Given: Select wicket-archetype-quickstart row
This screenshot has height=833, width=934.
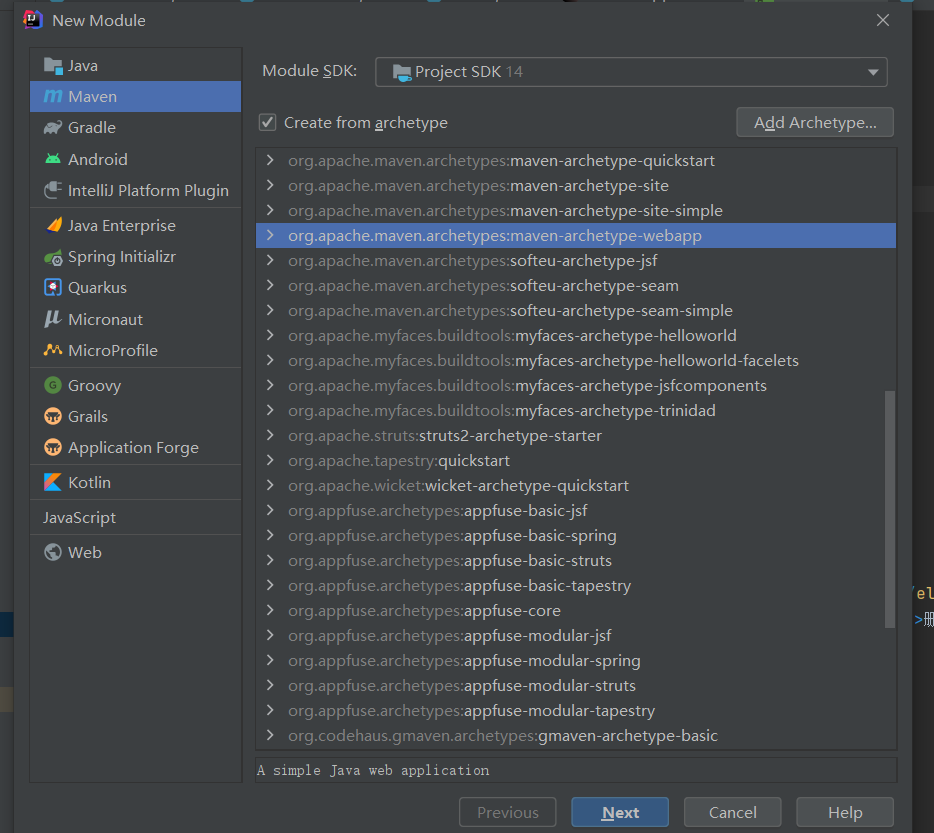Looking at the screenshot, I should [575, 486].
